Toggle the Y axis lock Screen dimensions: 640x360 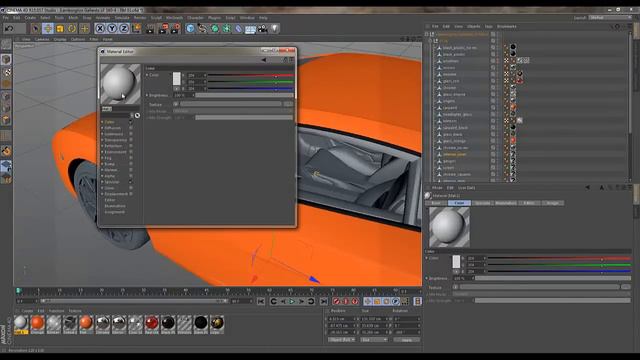click(x=112, y=28)
